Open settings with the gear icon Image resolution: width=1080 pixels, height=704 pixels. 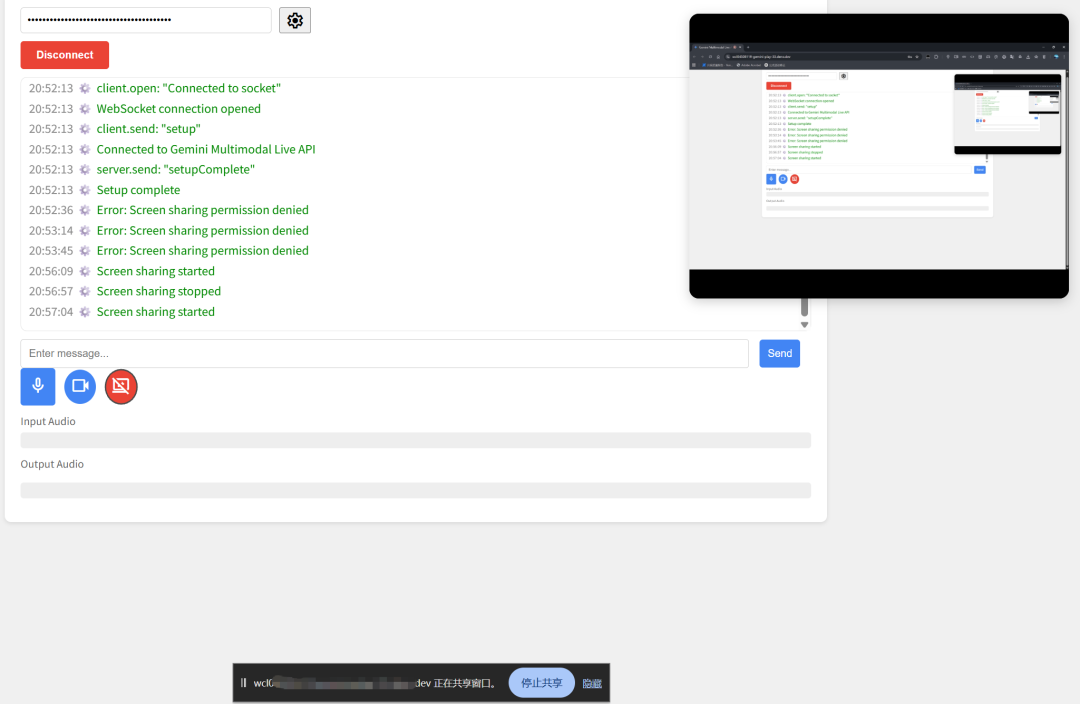point(295,20)
